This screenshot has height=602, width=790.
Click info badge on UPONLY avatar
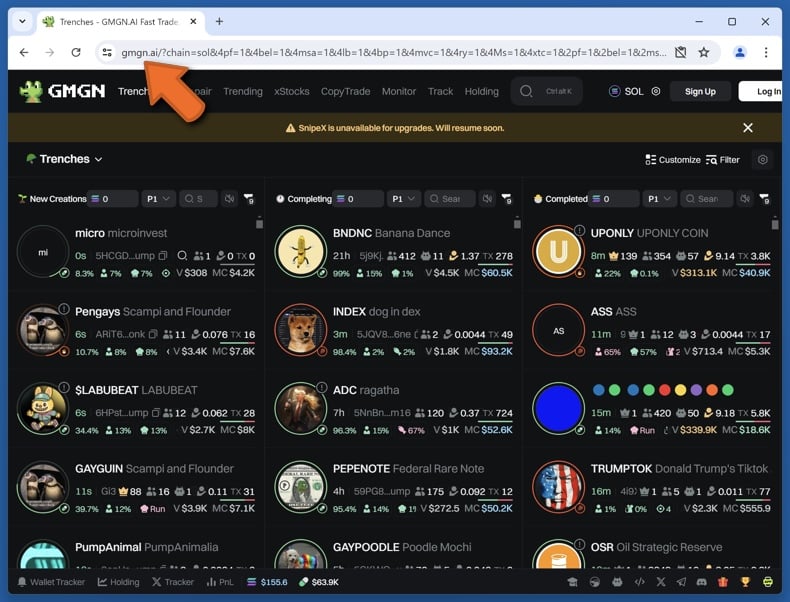(579, 230)
